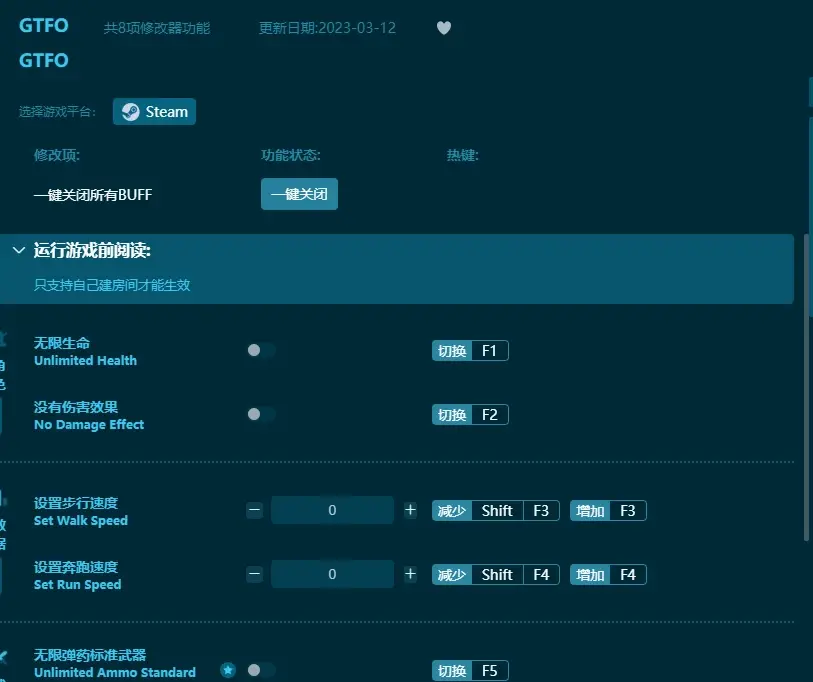Click the Shift F3 decrease hotkey
The height and width of the screenshot is (682, 813).
pos(496,510)
